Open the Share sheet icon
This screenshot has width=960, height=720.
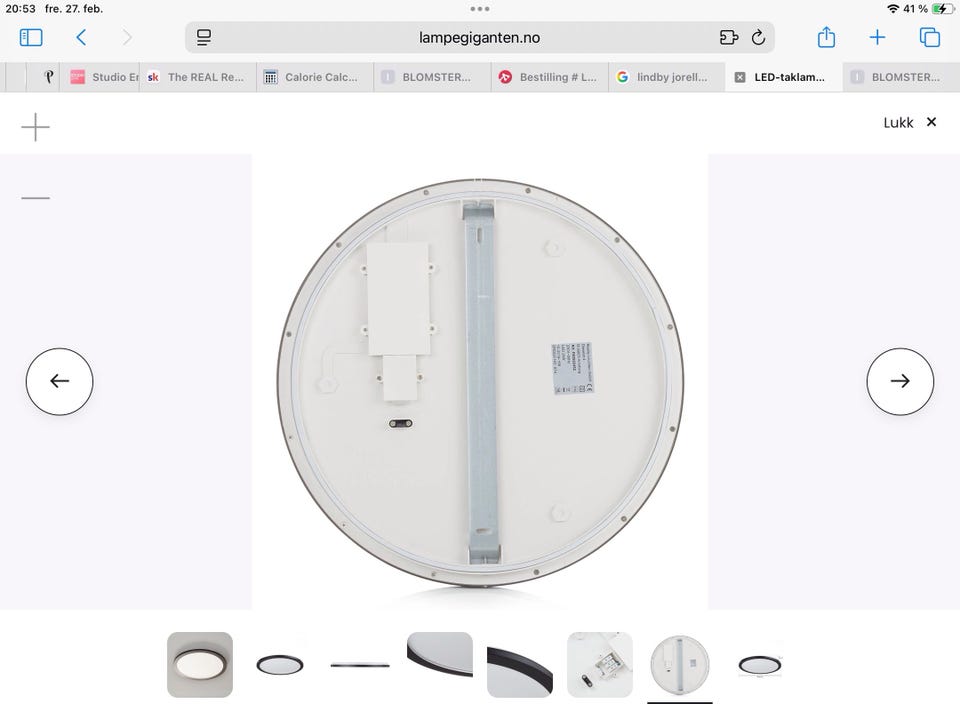point(826,37)
